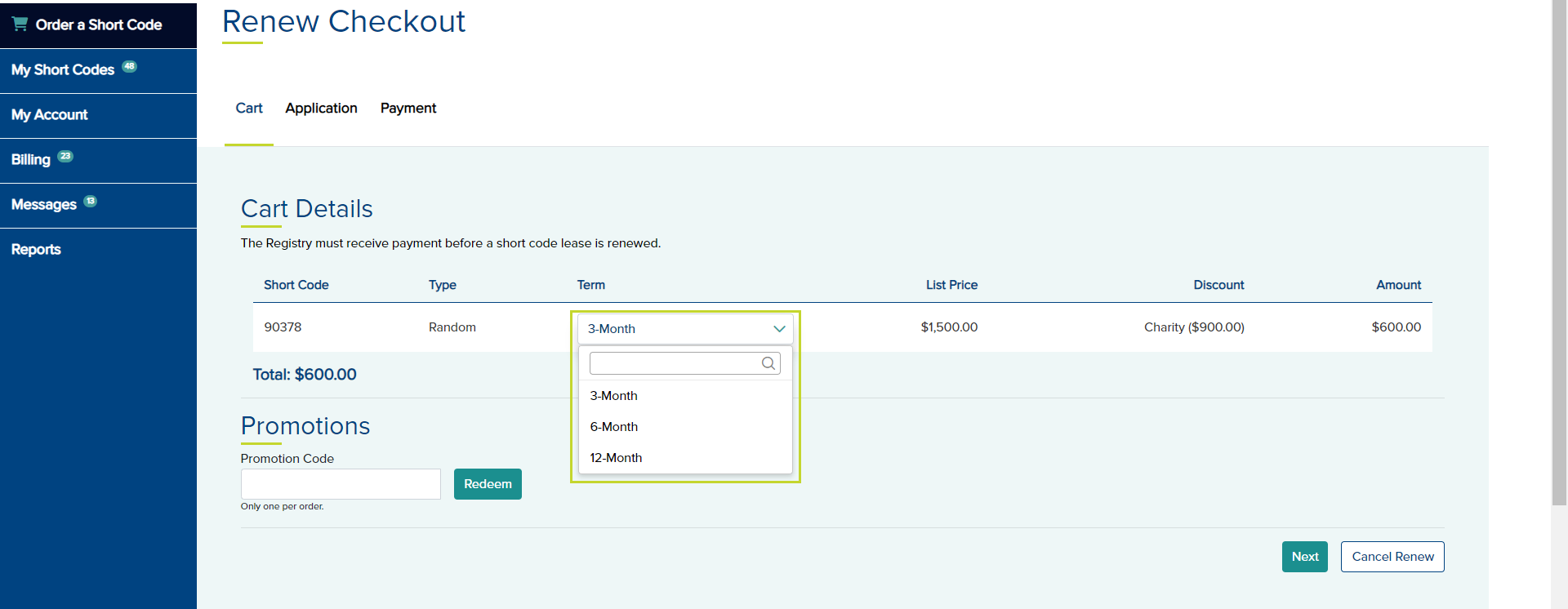Screen dimensions: 1568x609
Task: Choose the 3-Month term option
Action: click(613, 396)
